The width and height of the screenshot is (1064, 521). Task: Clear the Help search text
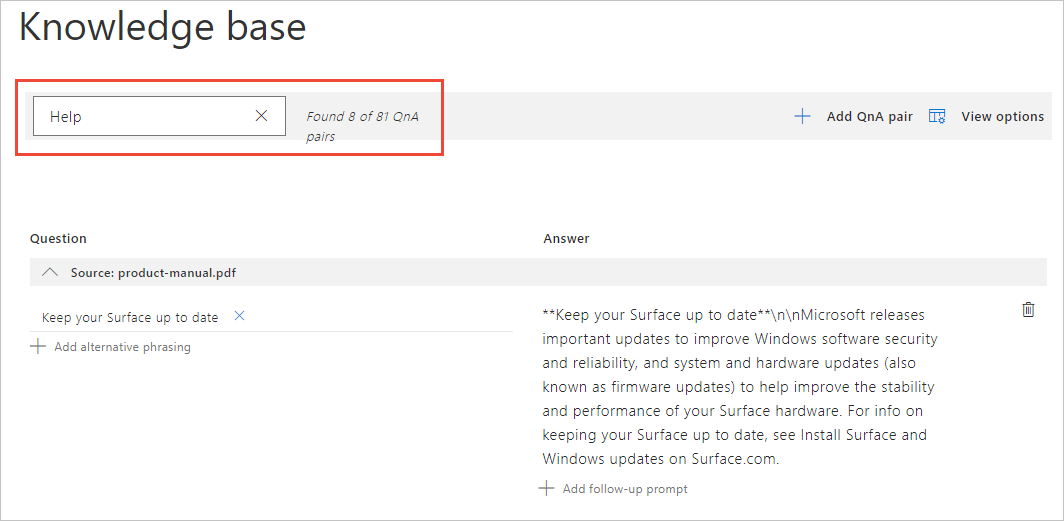click(x=261, y=116)
